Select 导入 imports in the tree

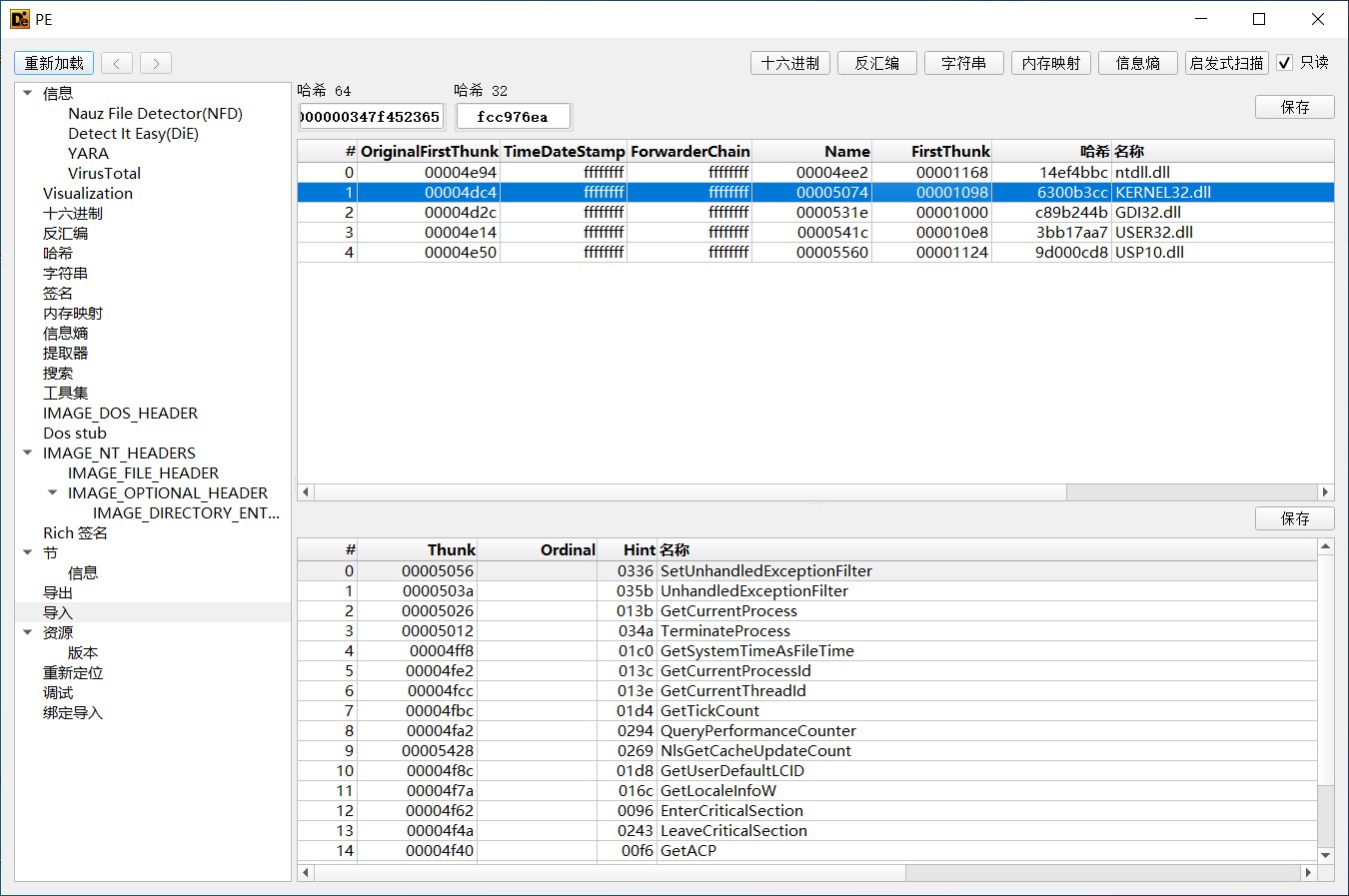point(58,612)
